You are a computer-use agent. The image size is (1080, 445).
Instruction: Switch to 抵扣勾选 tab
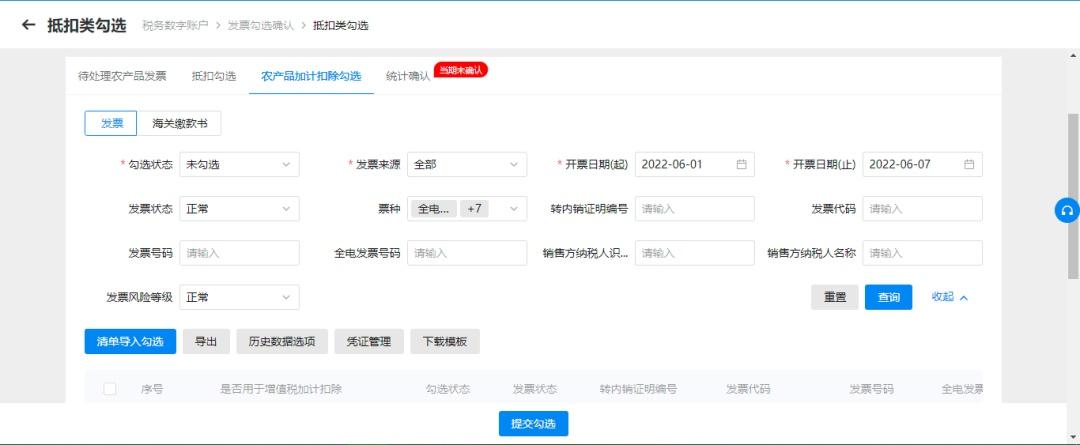pyautogui.click(x=213, y=76)
